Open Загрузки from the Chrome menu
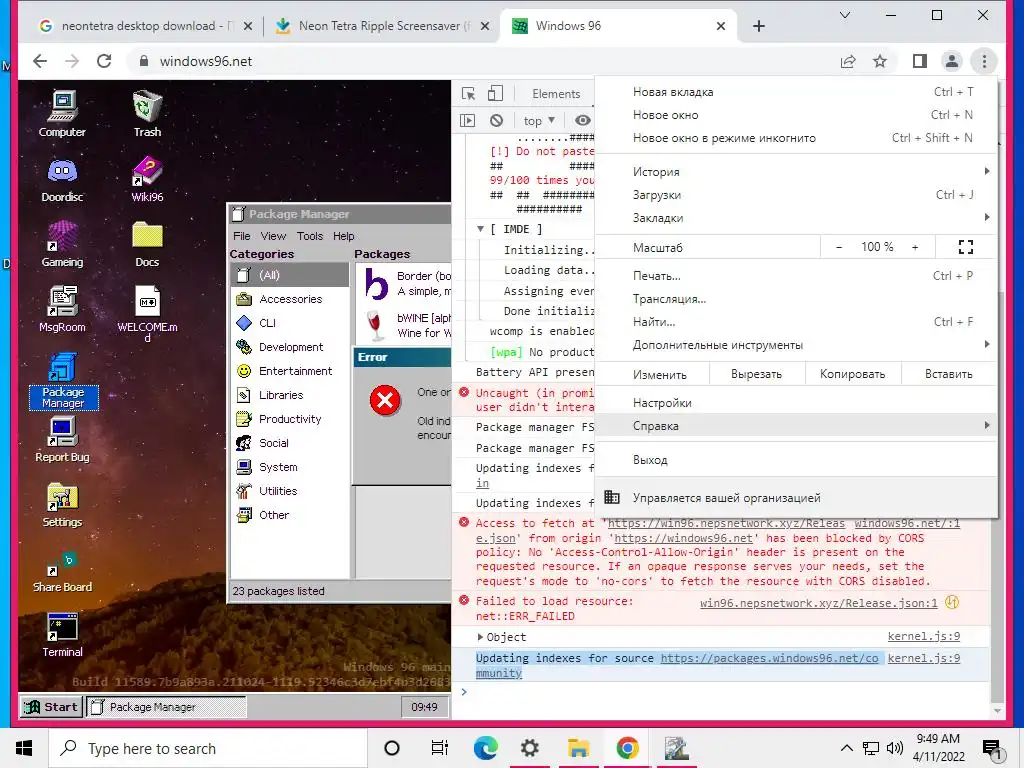 [x=795, y=195]
